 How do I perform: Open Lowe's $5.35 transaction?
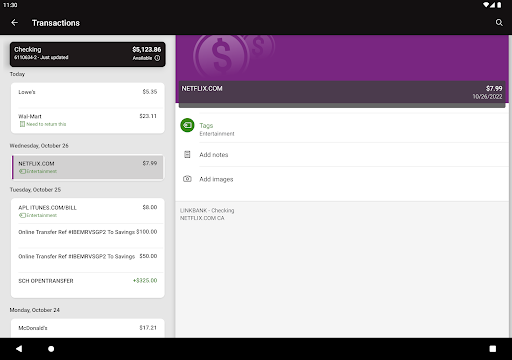[x=88, y=95]
